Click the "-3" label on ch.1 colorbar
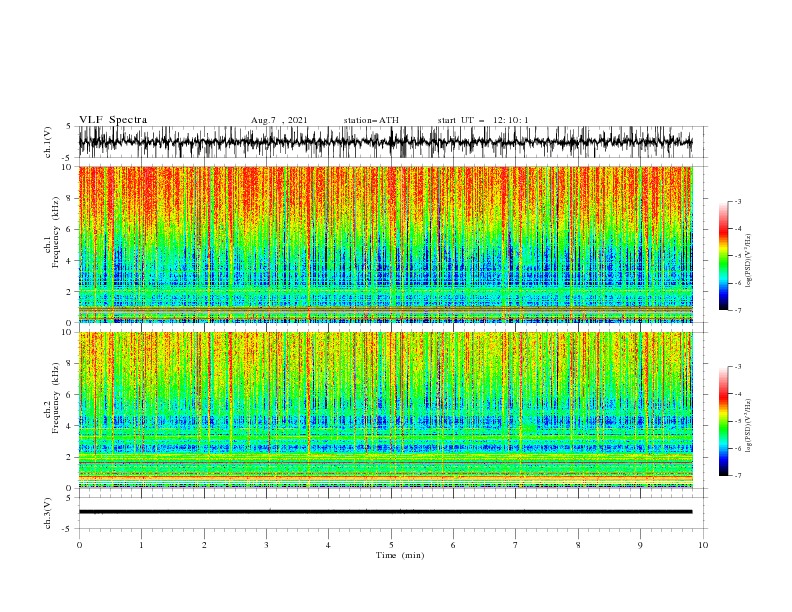Image resolution: width=792 pixels, height=612 pixels. tap(737, 201)
